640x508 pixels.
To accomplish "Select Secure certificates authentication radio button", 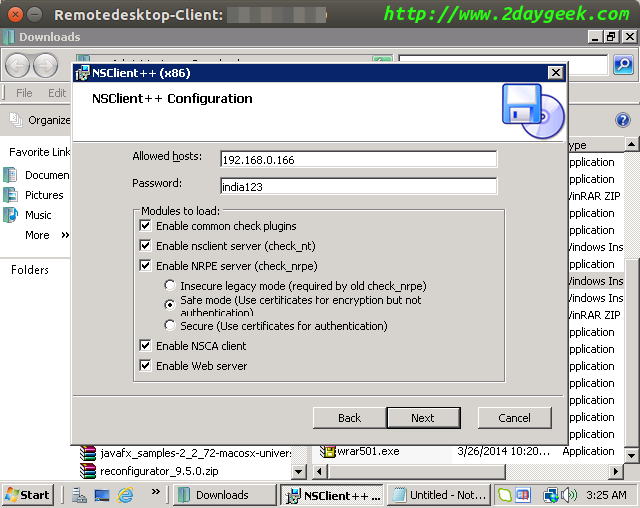I will click(170, 326).
